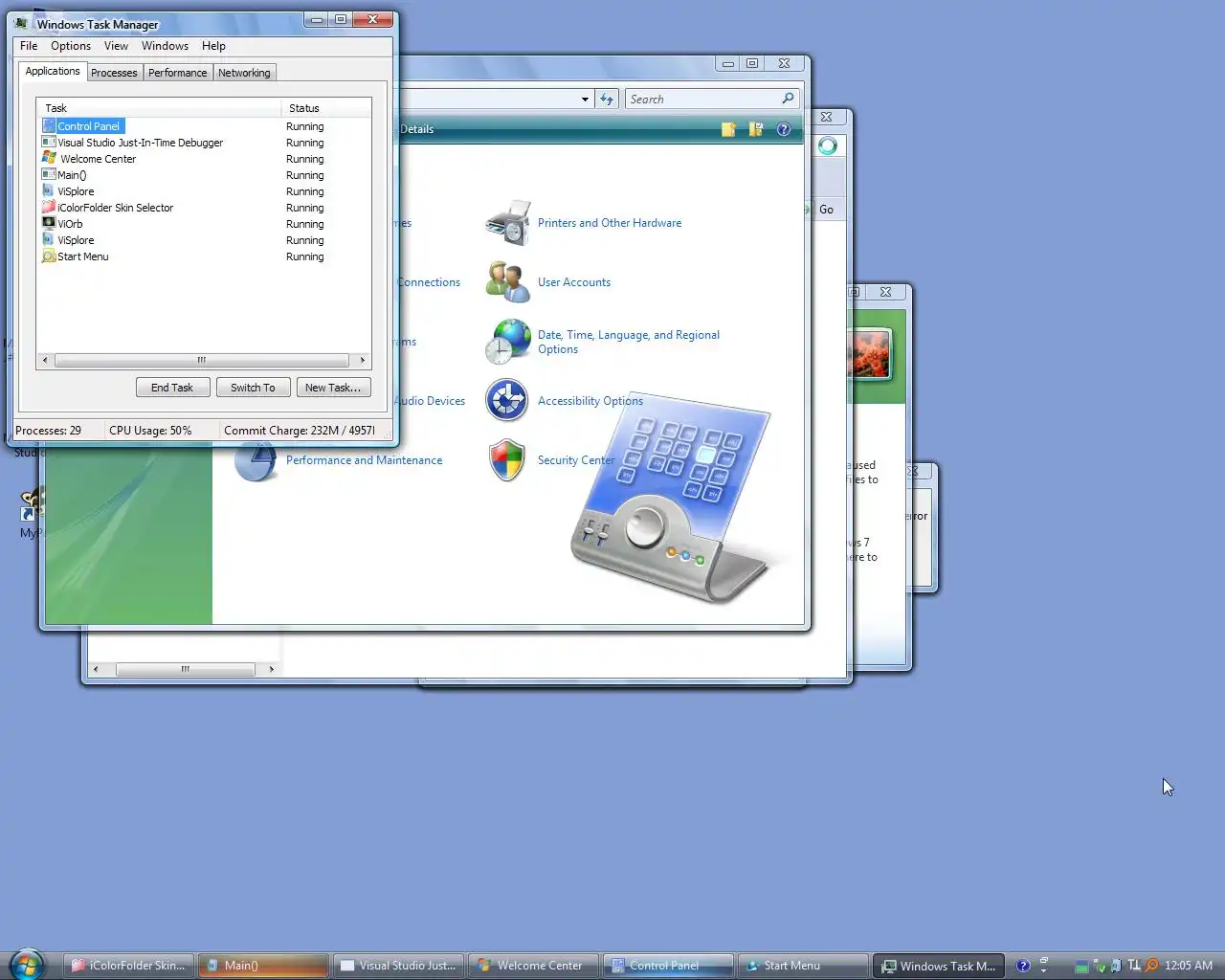Open the User Accounts link
This screenshot has width=1225, height=980.
[x=574, y=282]
